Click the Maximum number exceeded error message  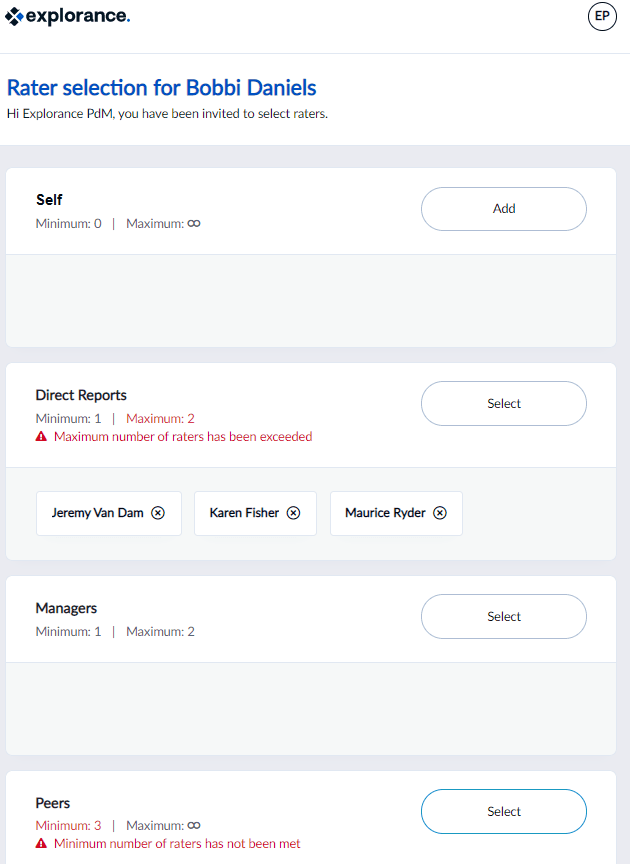tap(183, 436)
